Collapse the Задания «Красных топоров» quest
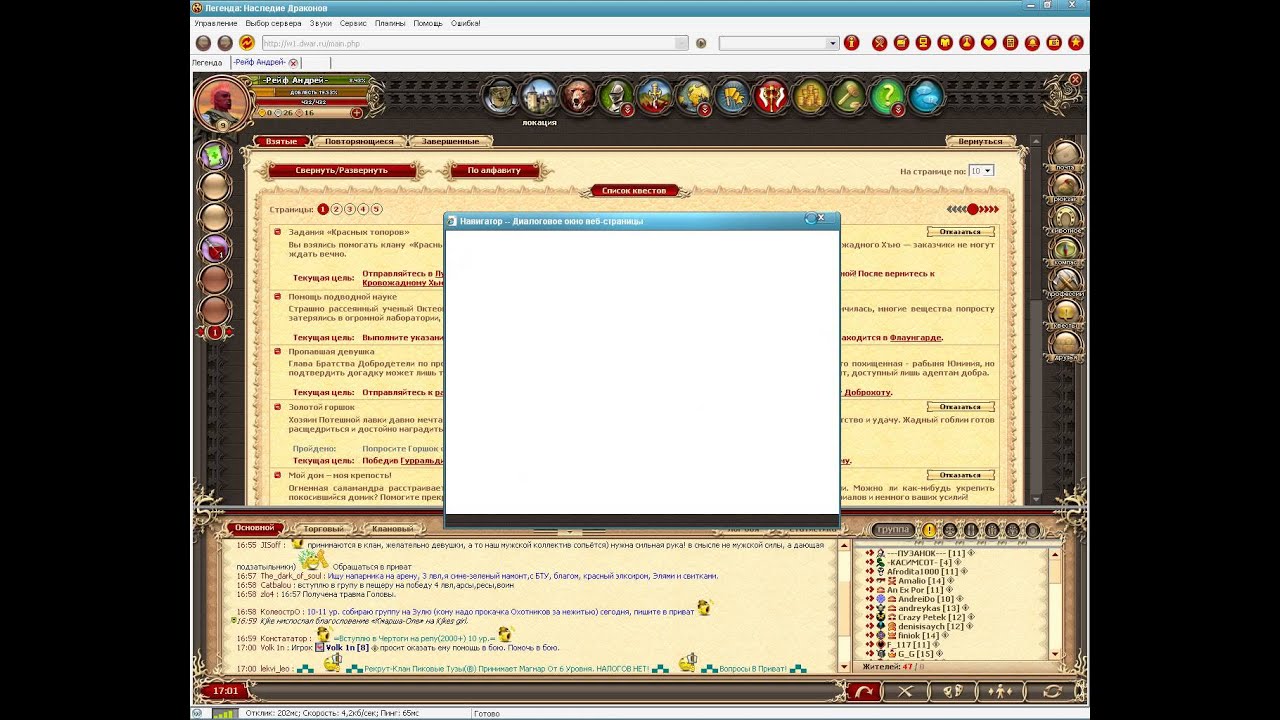 [278, 232]
